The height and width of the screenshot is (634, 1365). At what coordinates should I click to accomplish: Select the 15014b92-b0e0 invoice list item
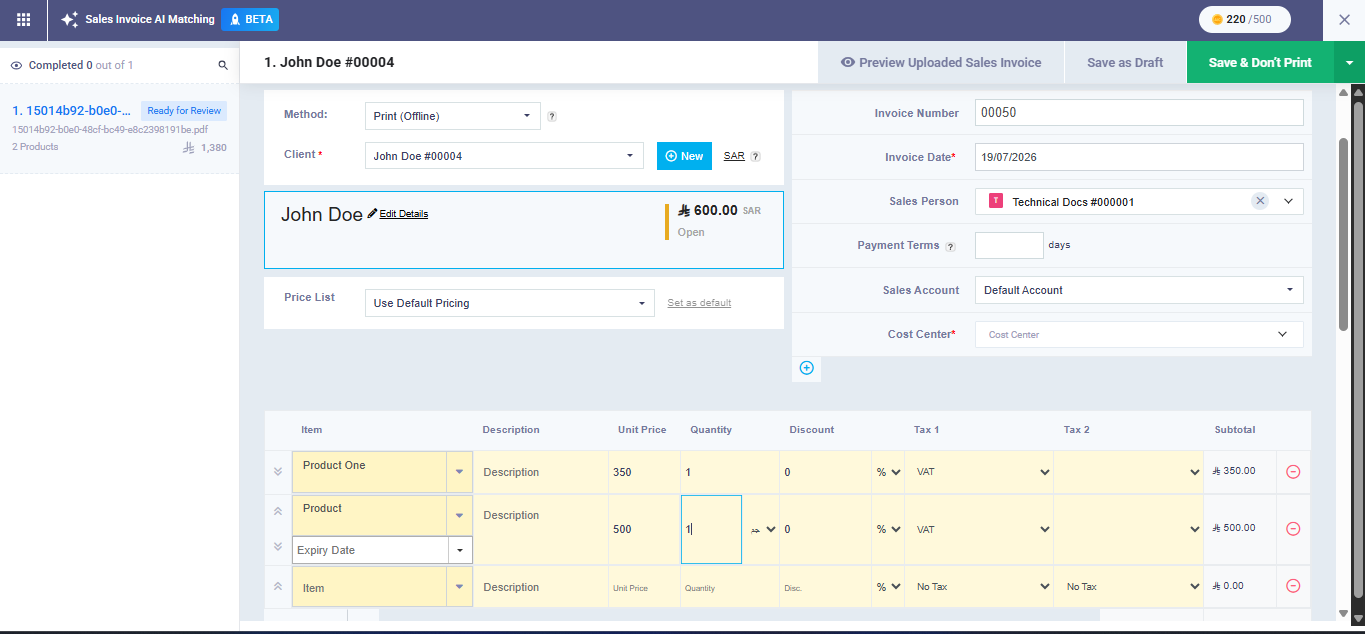119,128
